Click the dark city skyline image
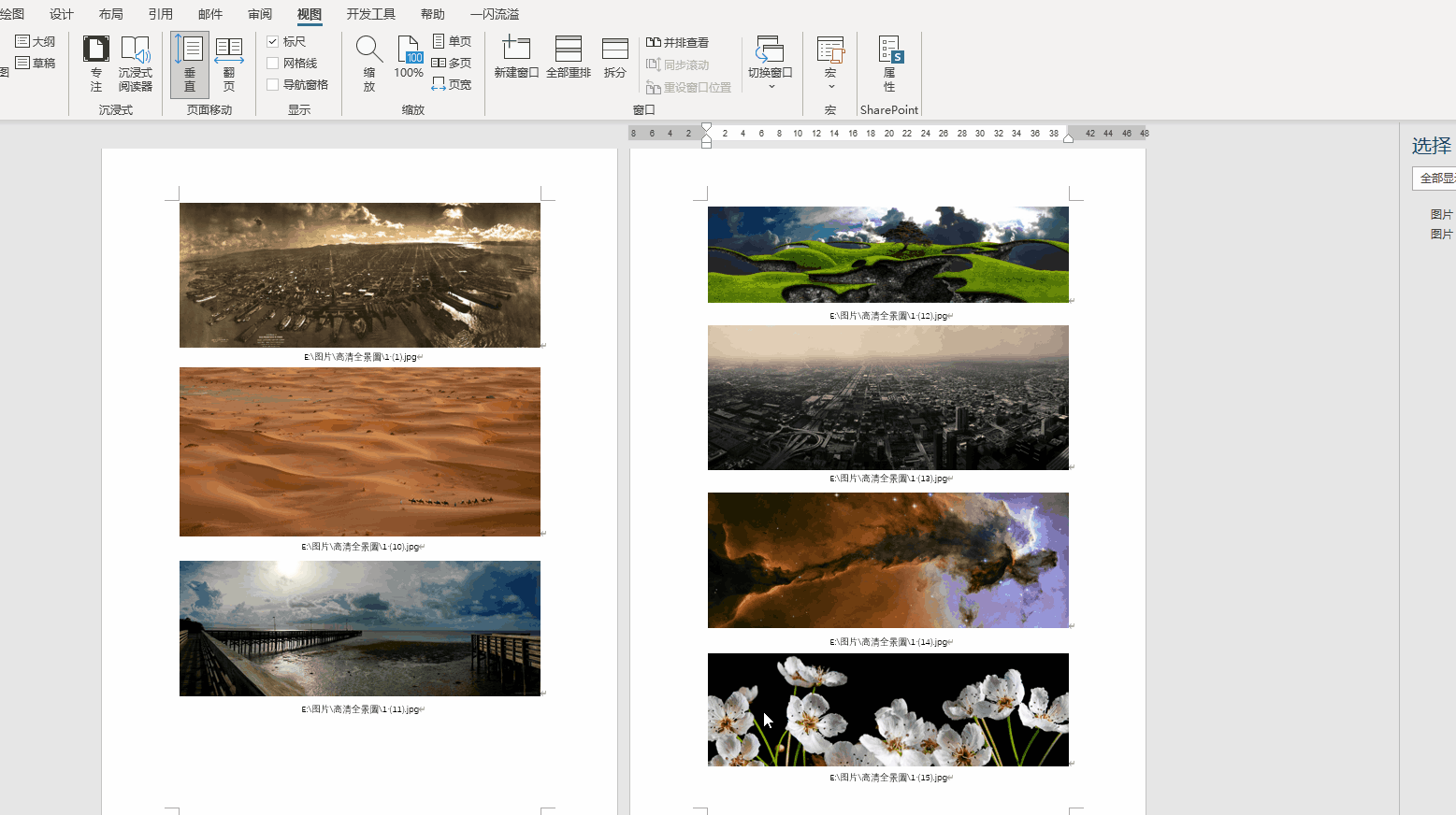Viewport: 1456px width, 815px height. coord(888,397)
